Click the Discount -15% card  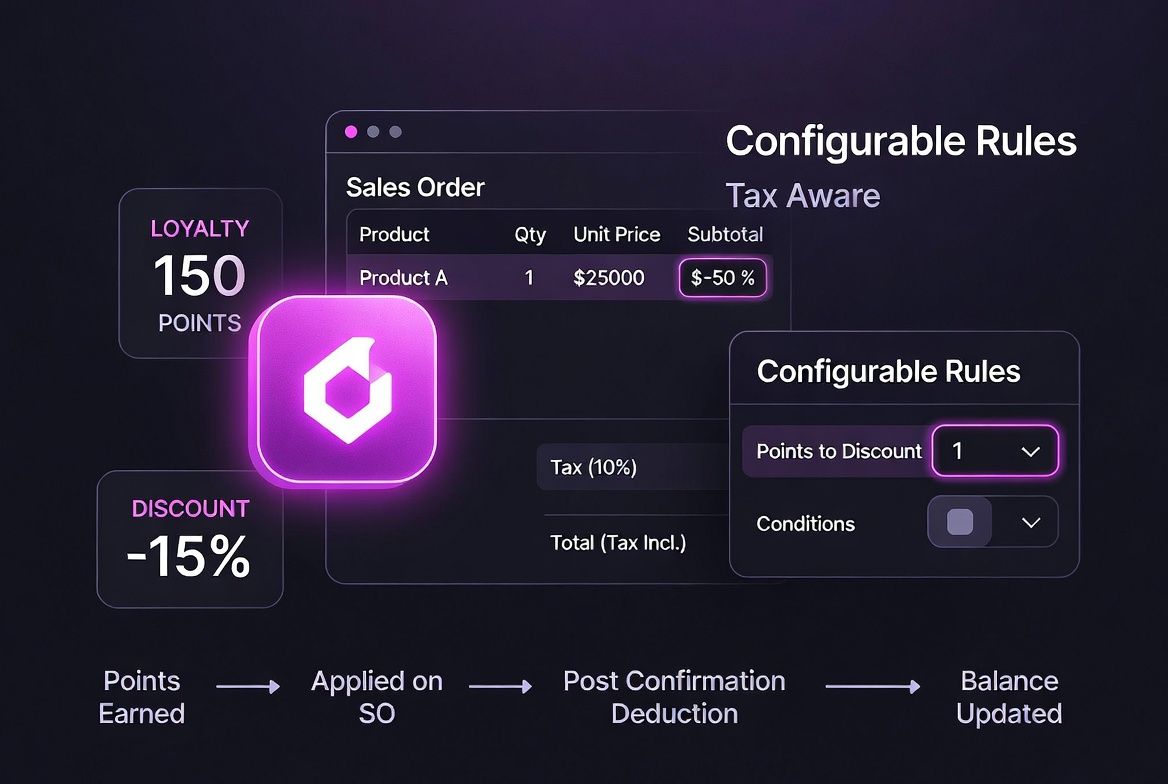(x=190, y=539)
